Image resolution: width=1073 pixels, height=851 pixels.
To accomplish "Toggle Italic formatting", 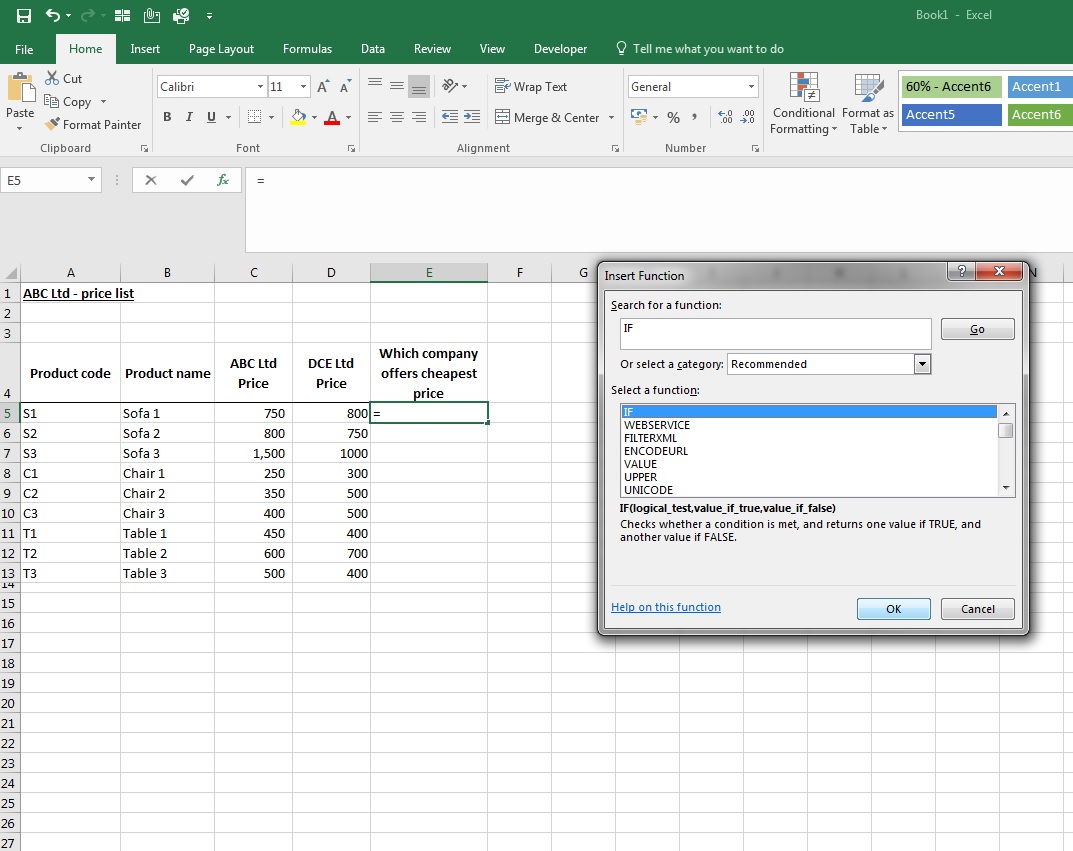I will pos(189,117).
